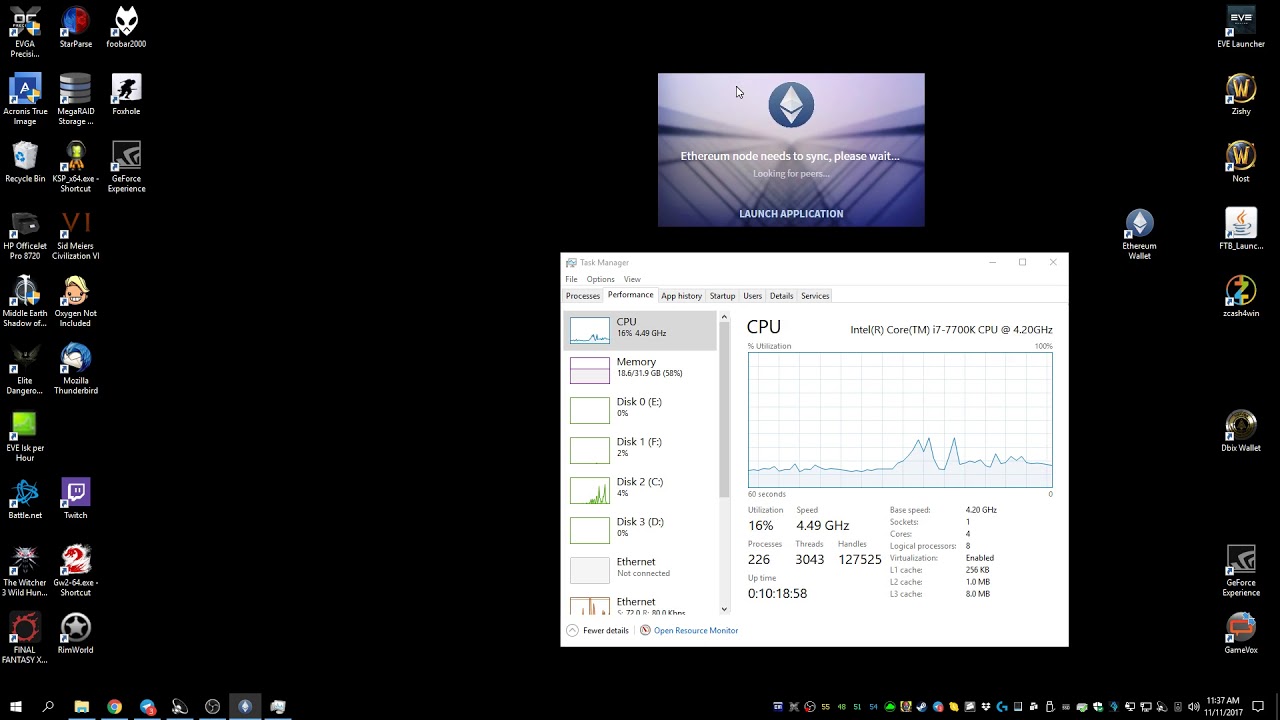
Task: Click the sidebar scrollbar up arrow
Action: (724, 317)
